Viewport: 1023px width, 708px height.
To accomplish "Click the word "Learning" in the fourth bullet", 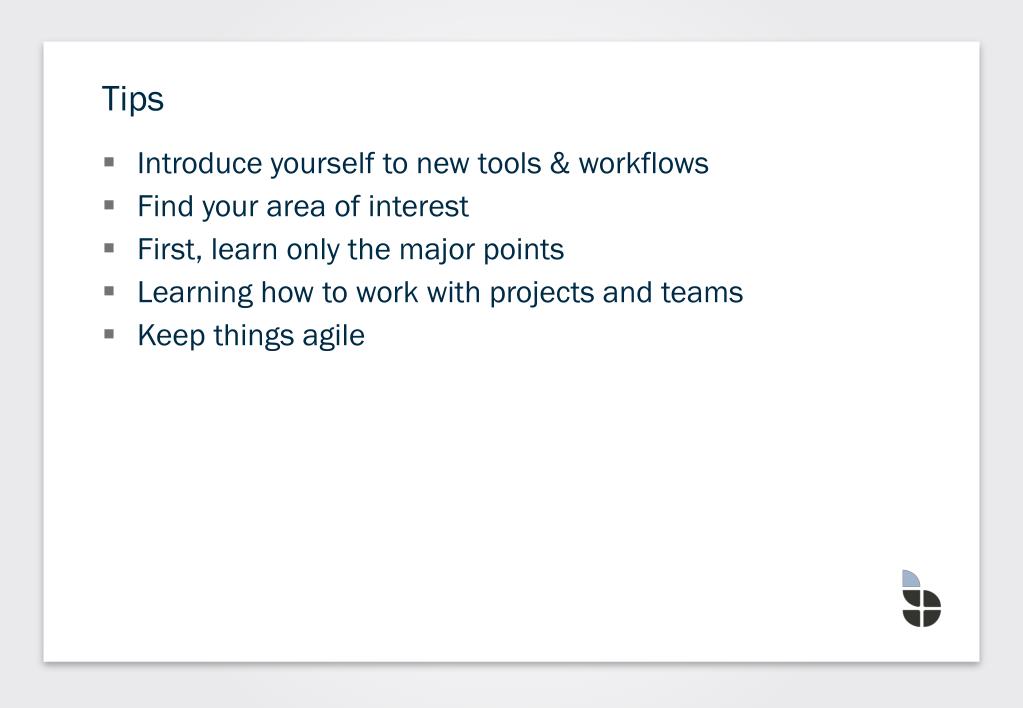I will (195, 293).
